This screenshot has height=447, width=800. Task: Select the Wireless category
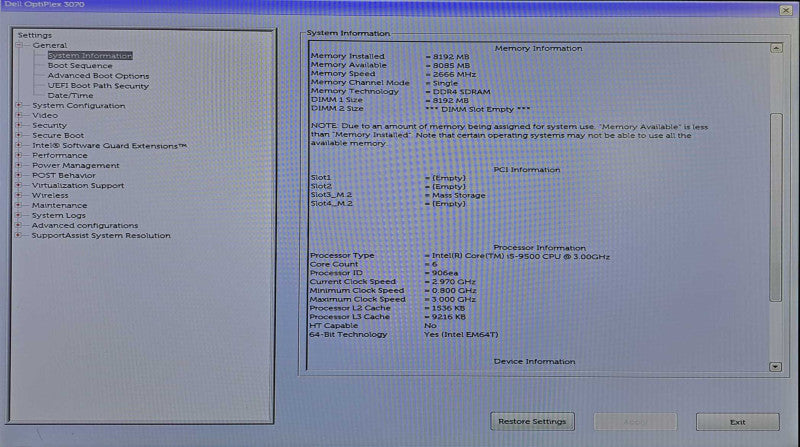(49, 195)
